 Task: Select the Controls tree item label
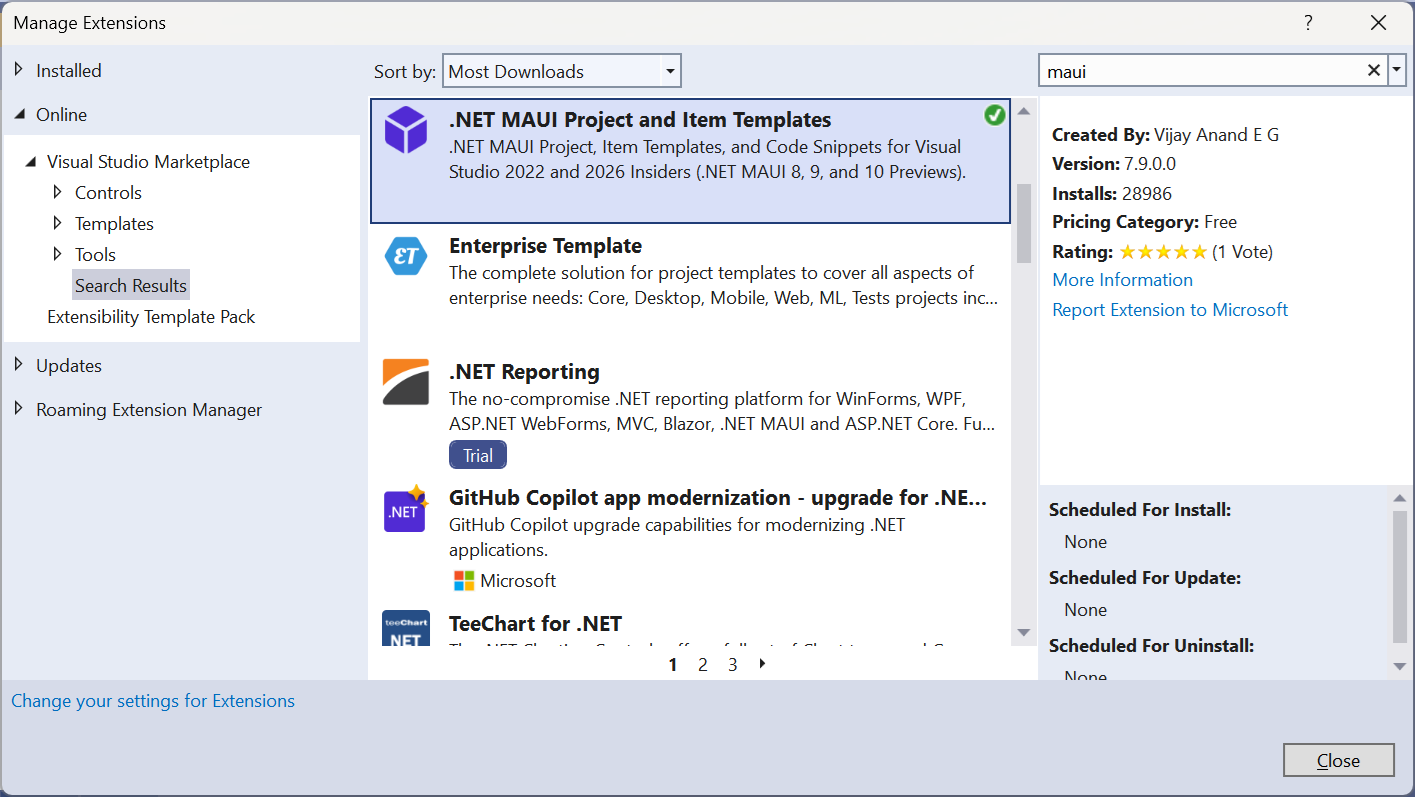click(108, 192)
